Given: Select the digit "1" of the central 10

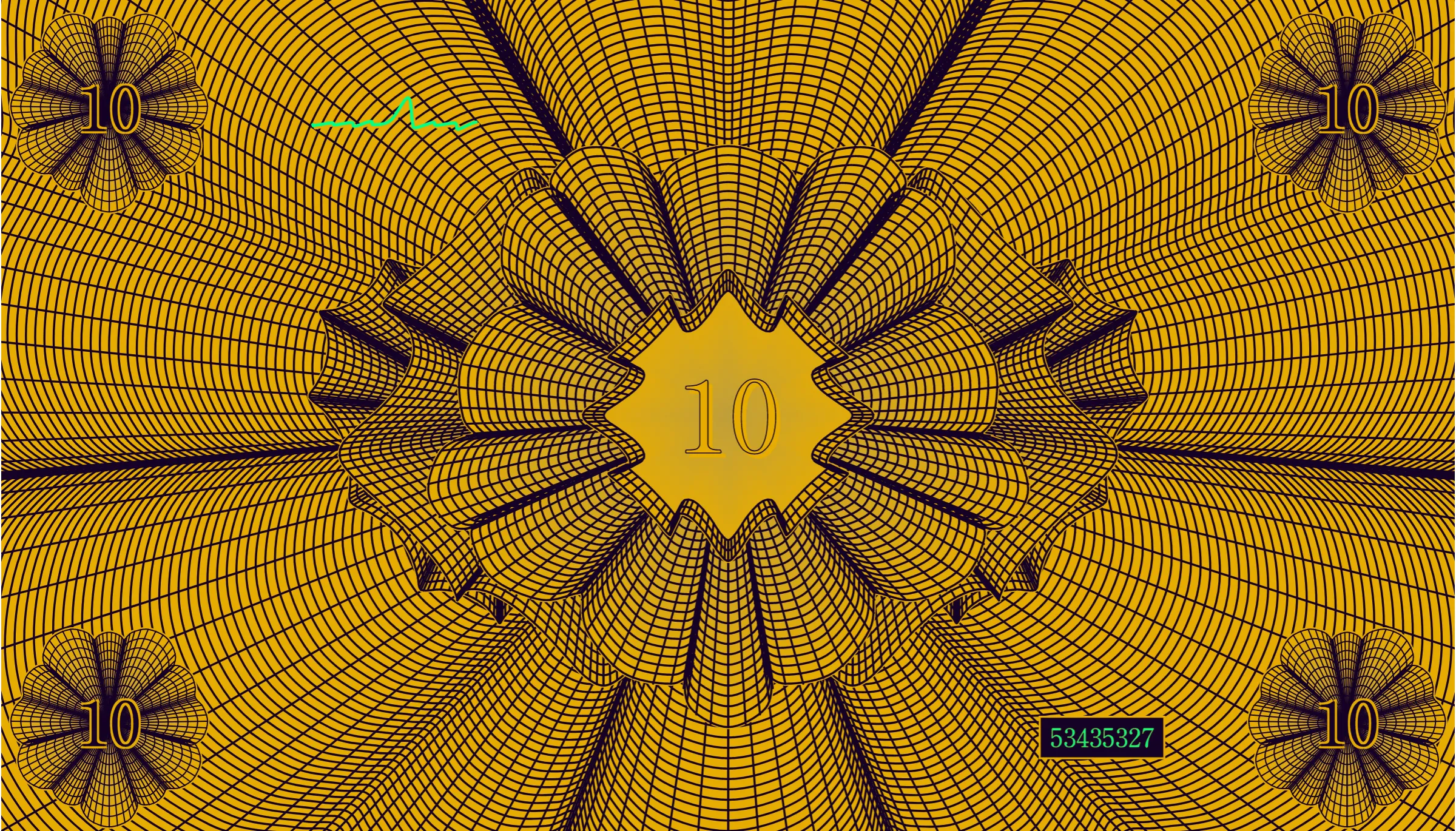Looking at the screenshot, I should click(x=704, y=417).
